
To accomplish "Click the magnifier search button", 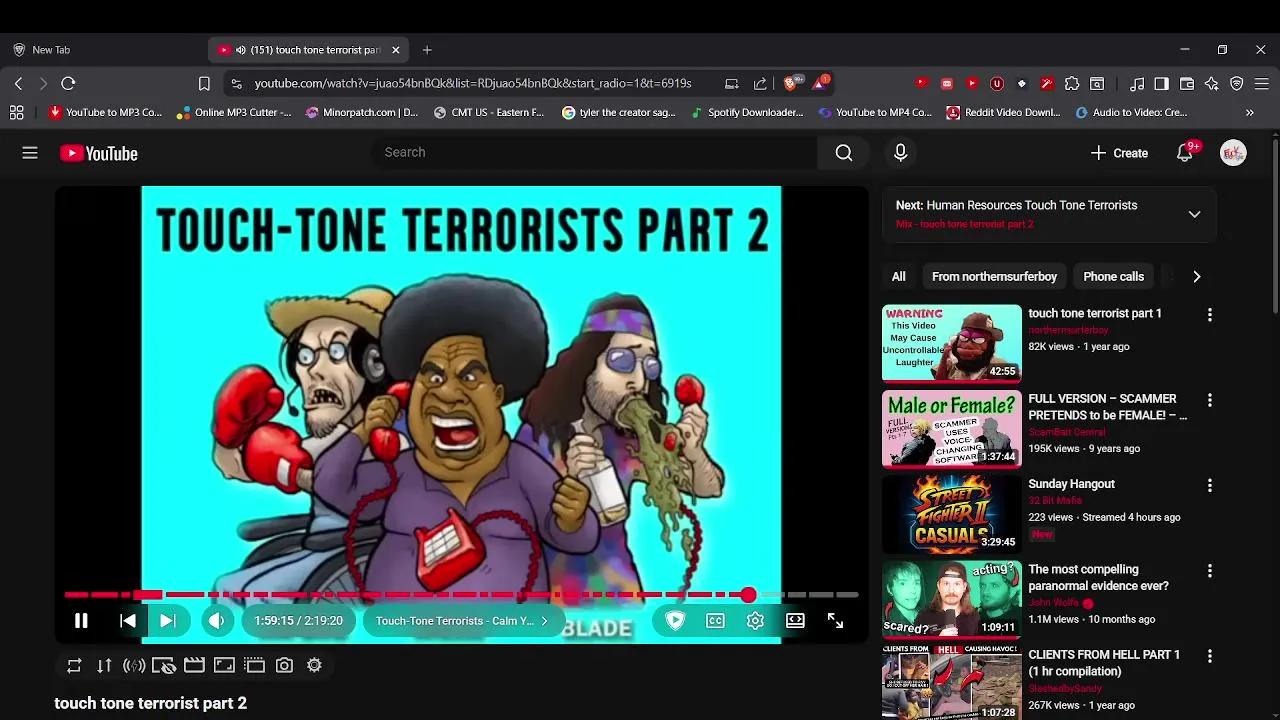I will (844, 152).
